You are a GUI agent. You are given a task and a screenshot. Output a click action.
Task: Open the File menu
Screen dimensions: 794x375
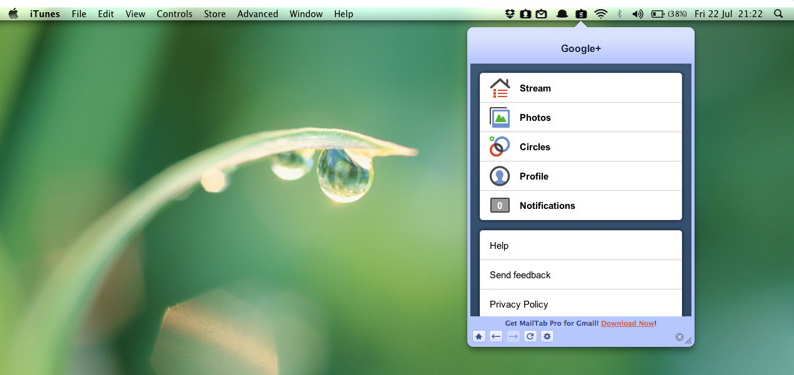[79, 14]
